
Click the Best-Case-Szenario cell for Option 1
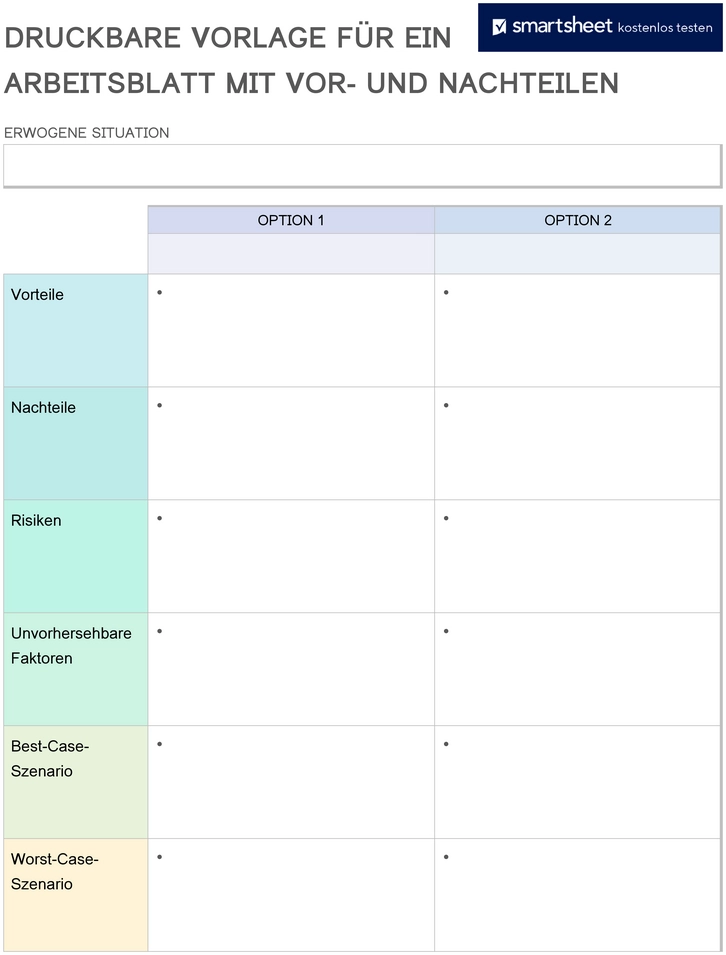point(291,782)
